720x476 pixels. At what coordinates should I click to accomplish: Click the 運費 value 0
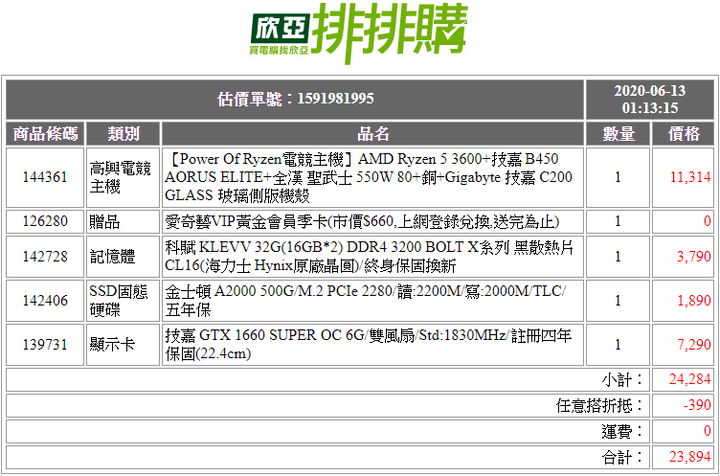[707, 431]
